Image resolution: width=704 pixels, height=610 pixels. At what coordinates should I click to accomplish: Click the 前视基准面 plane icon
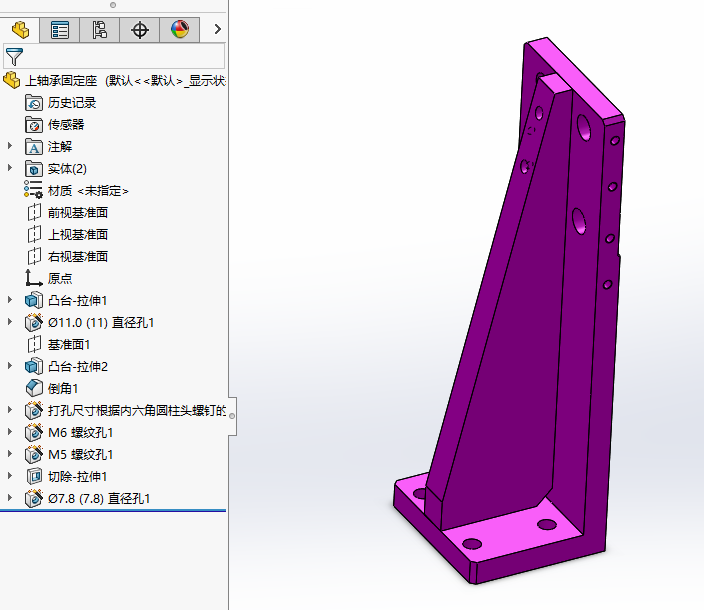coord(34,212)
